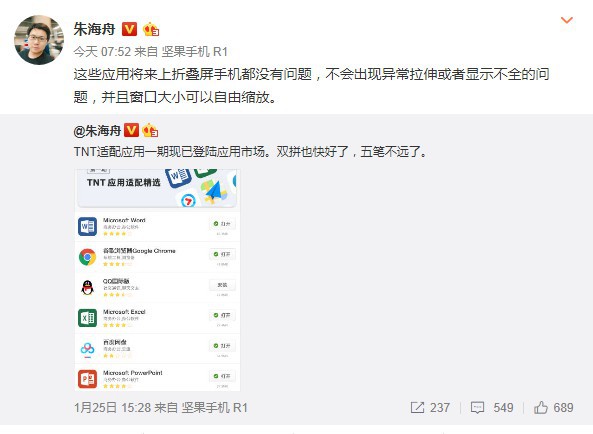Viewport: 593px width, 434px height.
Task: Open the 1月25日 15:28 original post timestamp
Action: 112,408
